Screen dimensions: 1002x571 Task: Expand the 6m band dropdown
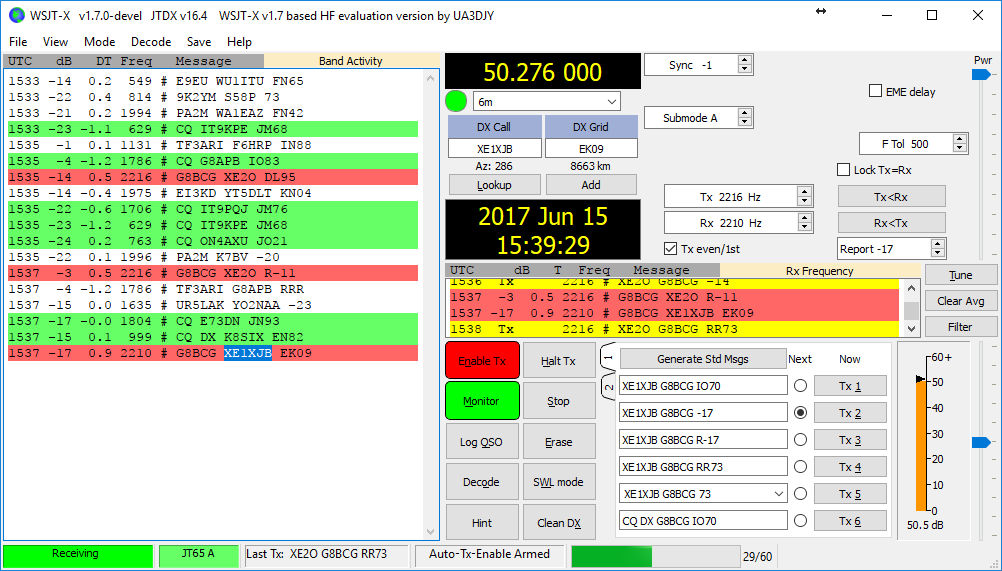click(611, 102)
